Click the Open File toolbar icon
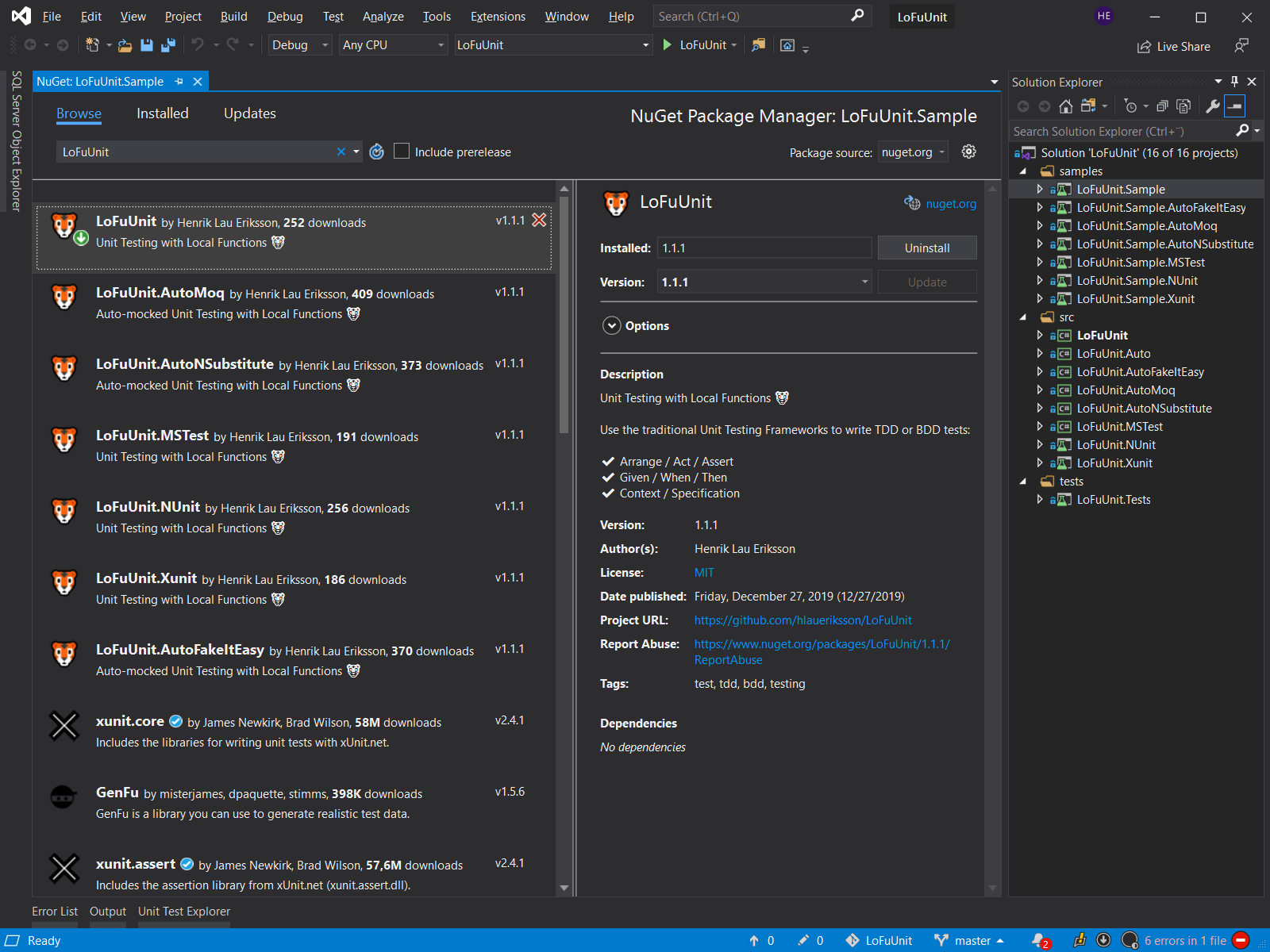 [125, 45]
